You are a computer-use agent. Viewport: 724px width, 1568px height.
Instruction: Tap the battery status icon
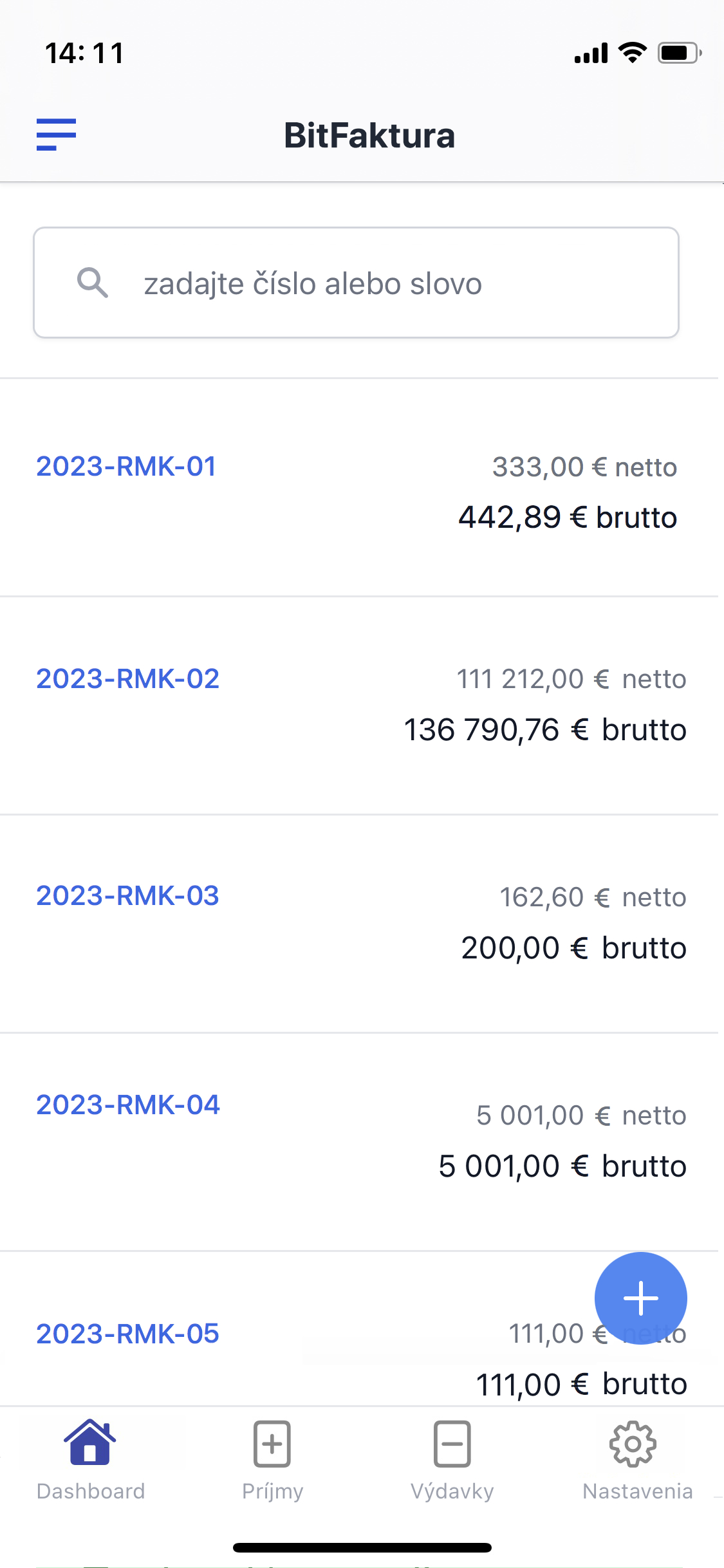click(x=680, y=53)
